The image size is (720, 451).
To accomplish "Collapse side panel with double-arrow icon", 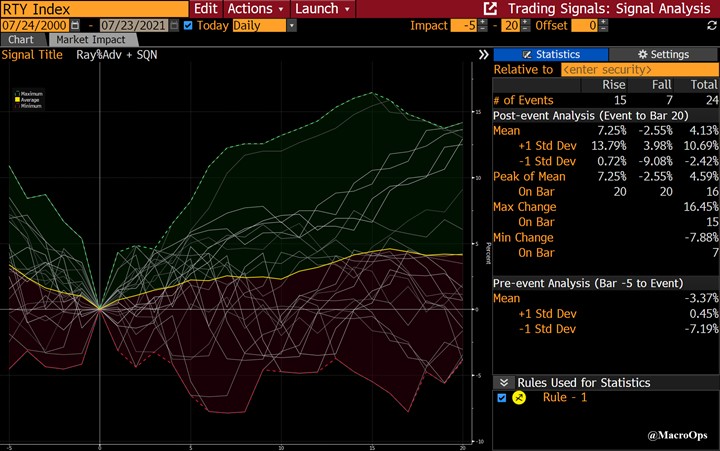I will pos(484,54).
